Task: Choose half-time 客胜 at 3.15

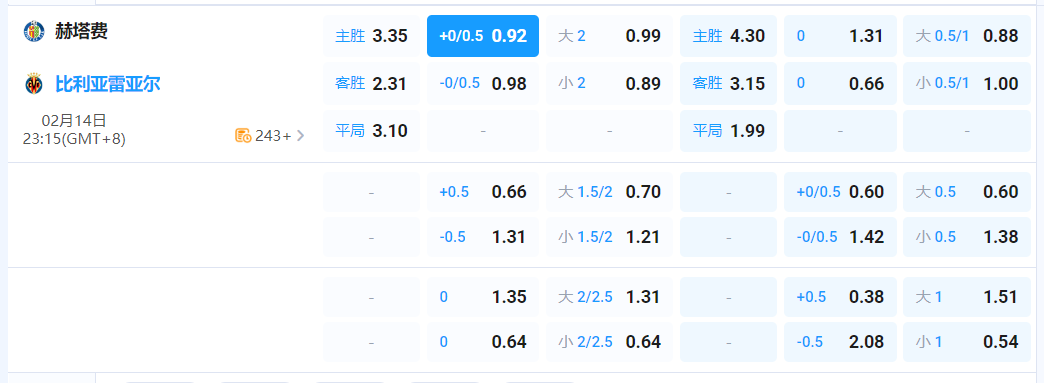Action: [x=728, y=84]
